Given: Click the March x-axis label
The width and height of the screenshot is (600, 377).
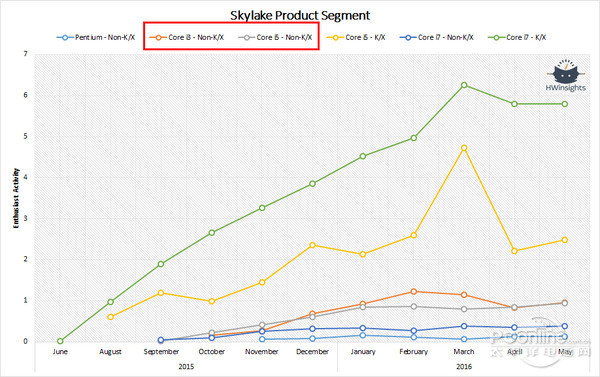Looking at the screenshot, I should click(x=464, y=352).
